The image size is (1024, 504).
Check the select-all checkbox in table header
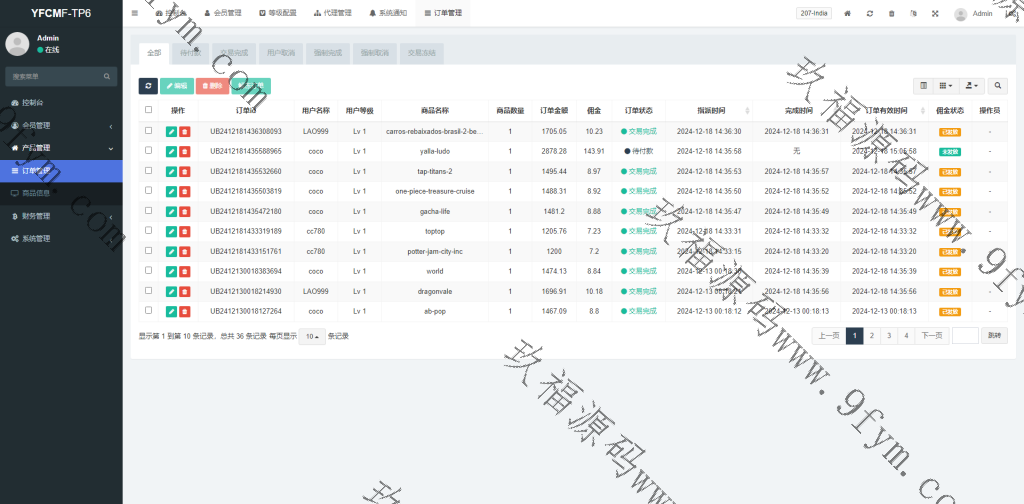(x=149, y=110)
